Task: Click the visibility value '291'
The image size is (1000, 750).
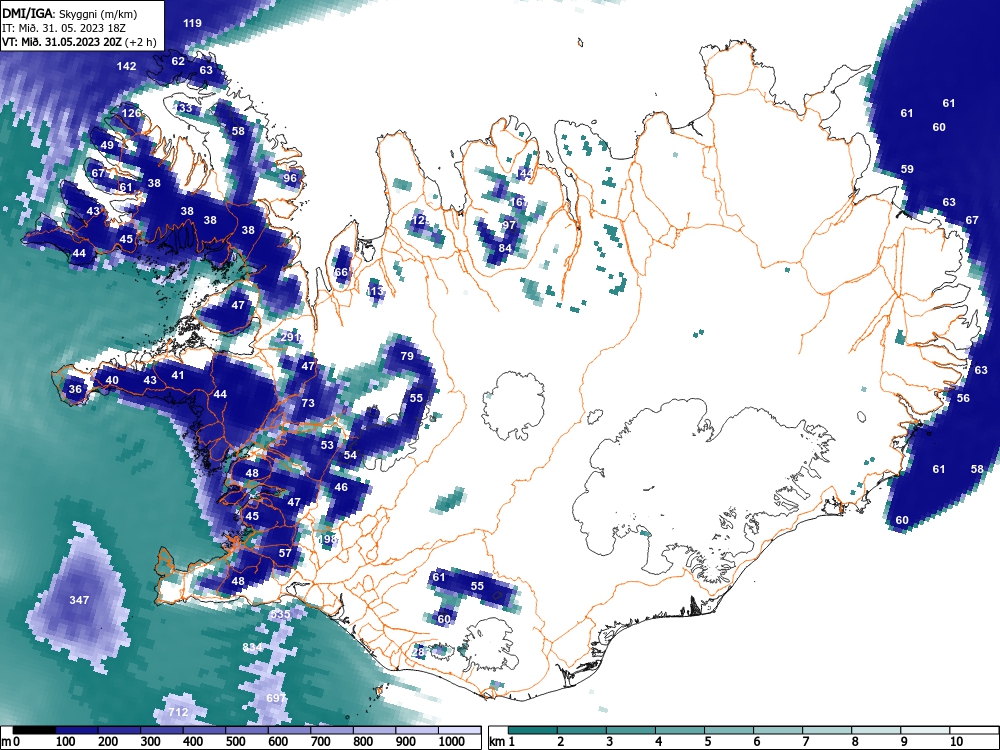Action: click(290, 337)
